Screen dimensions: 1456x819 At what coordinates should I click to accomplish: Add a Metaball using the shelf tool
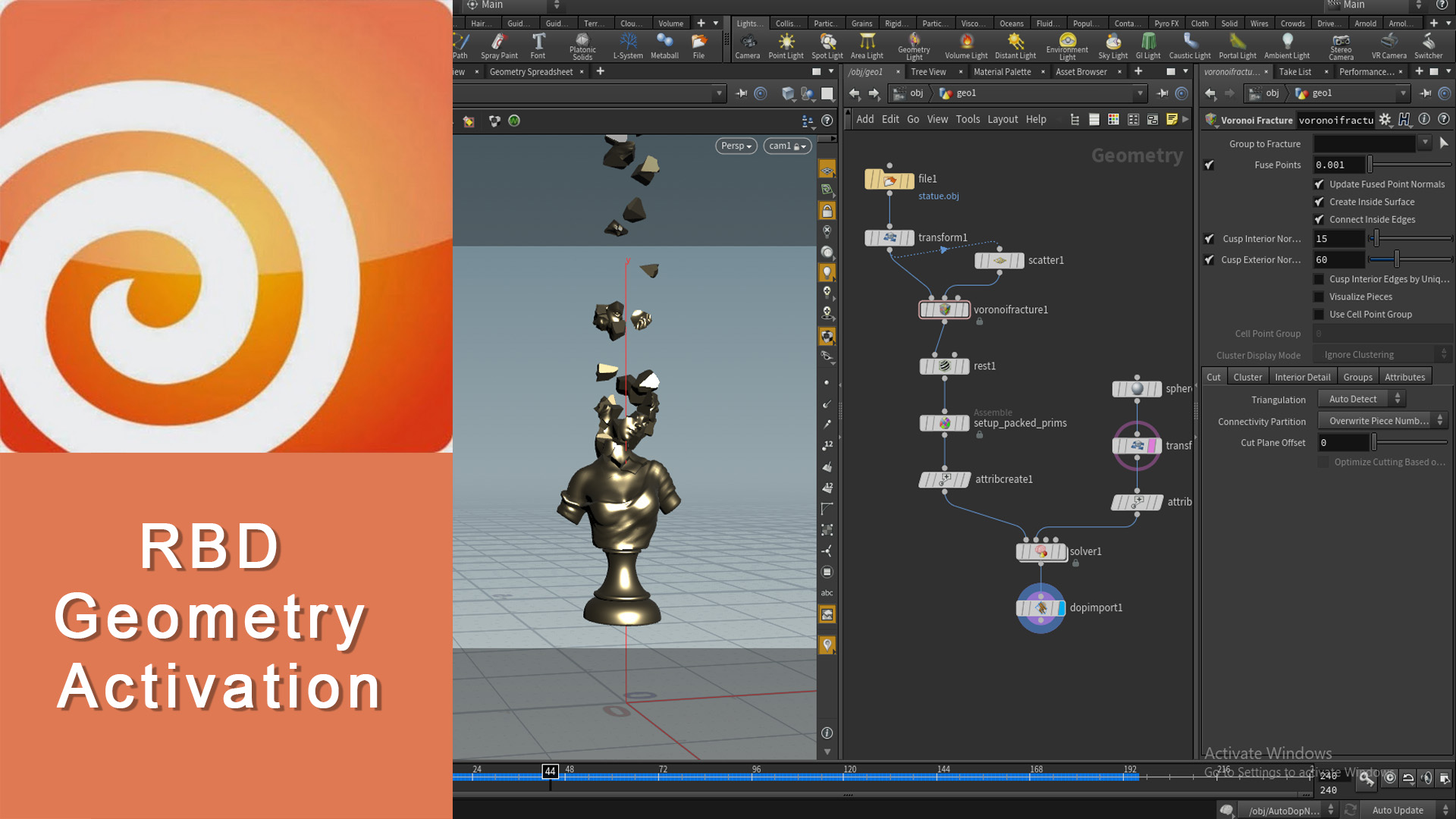point(664,44)
